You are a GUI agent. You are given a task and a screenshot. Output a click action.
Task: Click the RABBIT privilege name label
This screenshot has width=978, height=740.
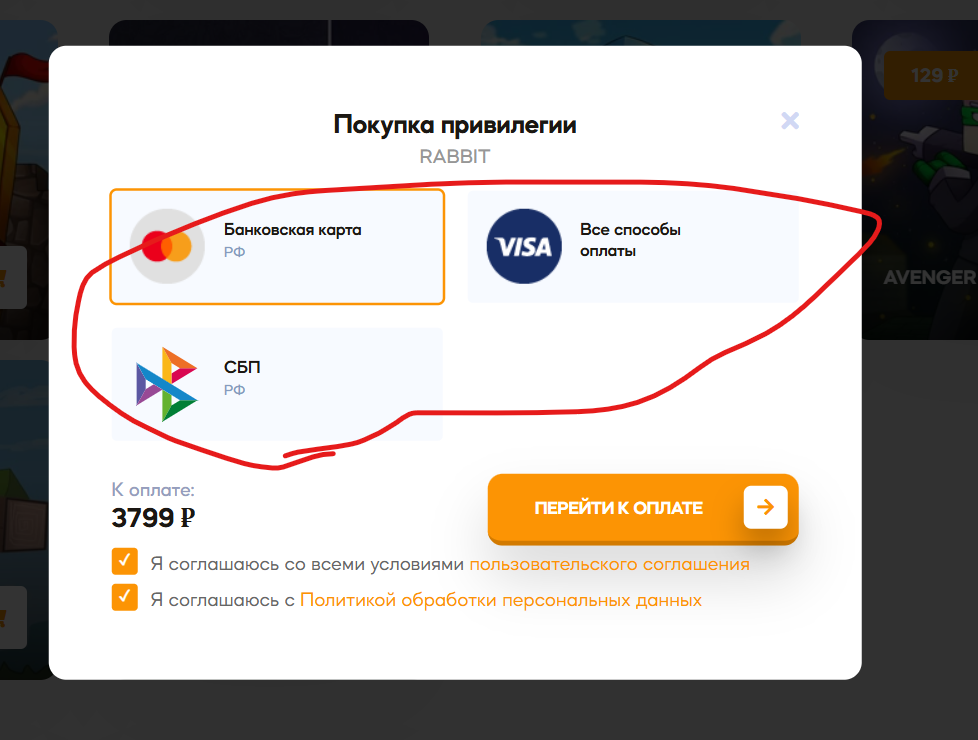[x=455, y=157]
